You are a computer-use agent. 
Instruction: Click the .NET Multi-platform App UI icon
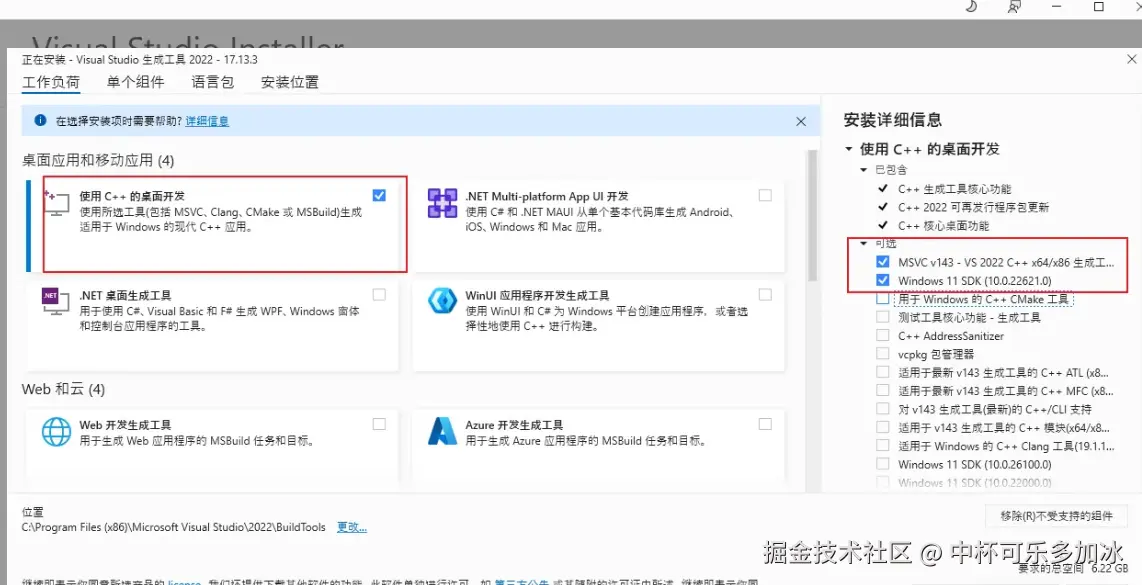pos(442,203)
